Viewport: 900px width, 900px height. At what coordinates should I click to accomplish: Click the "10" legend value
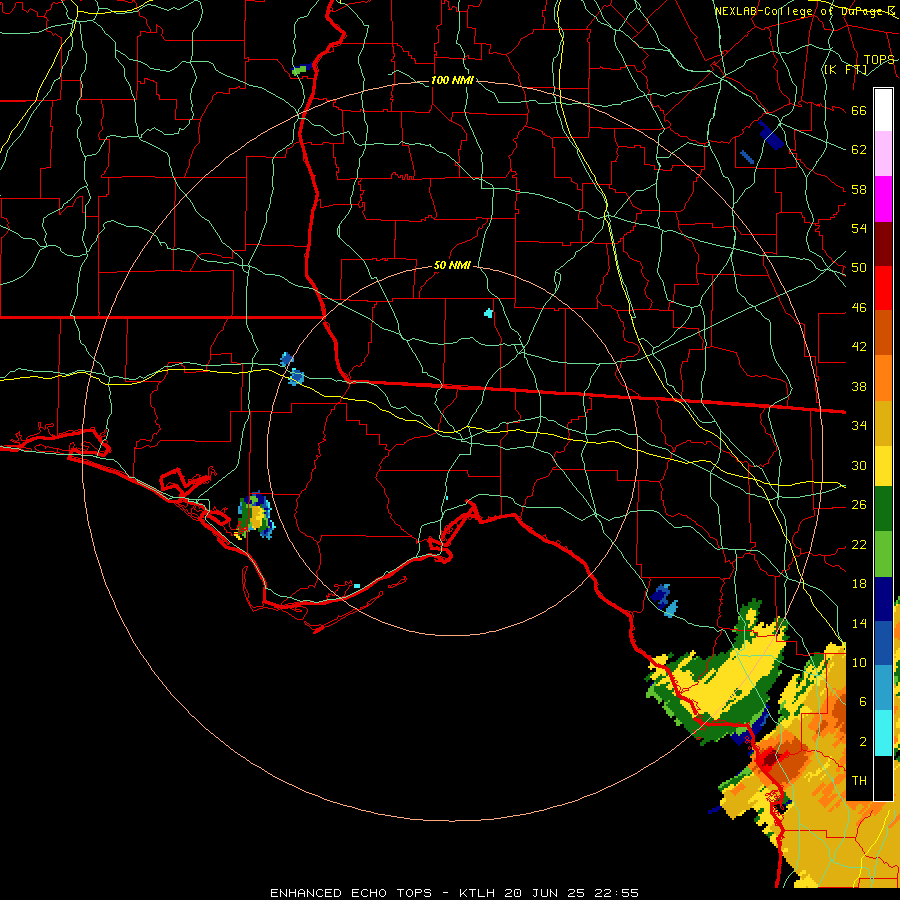tap(859, 662)
